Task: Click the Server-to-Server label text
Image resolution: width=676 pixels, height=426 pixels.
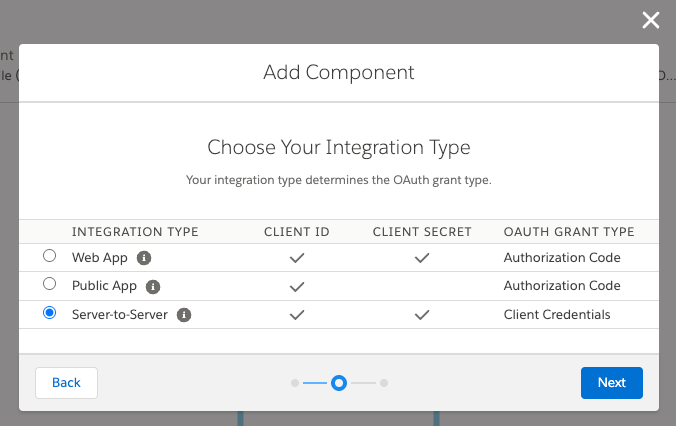Action: click(120, 315)
